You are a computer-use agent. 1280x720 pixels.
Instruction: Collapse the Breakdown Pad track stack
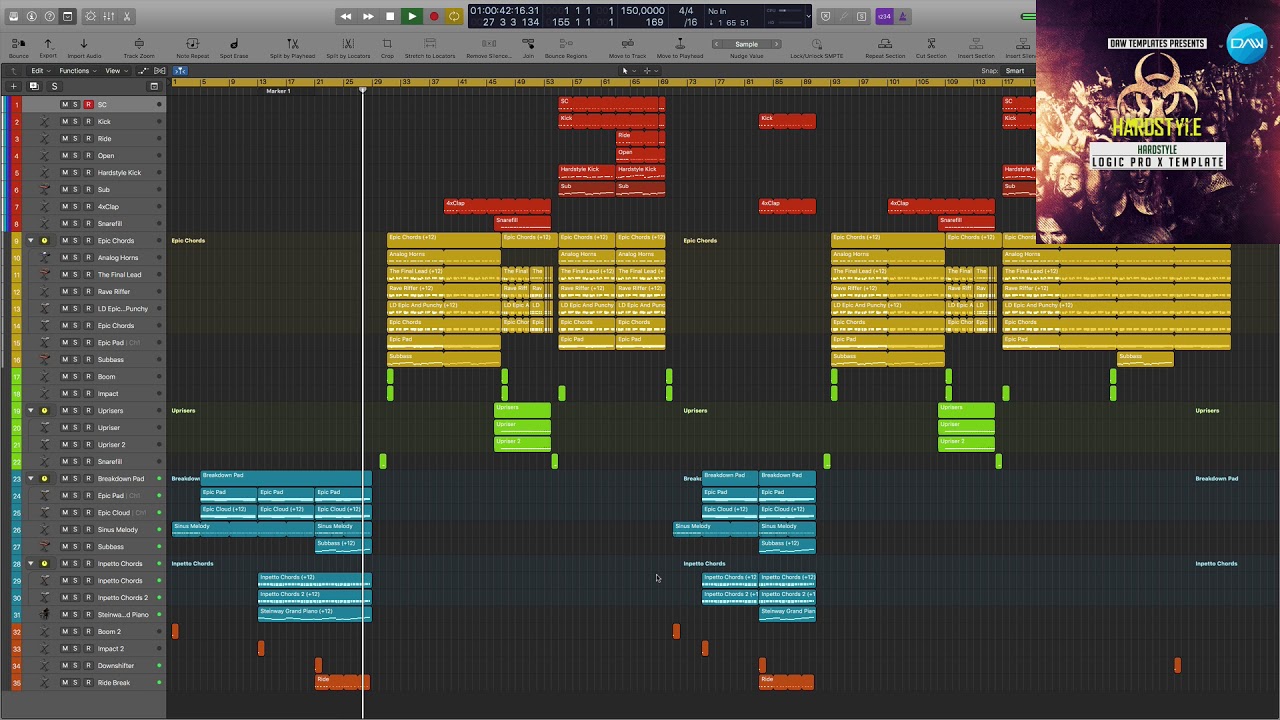(30, 479)
